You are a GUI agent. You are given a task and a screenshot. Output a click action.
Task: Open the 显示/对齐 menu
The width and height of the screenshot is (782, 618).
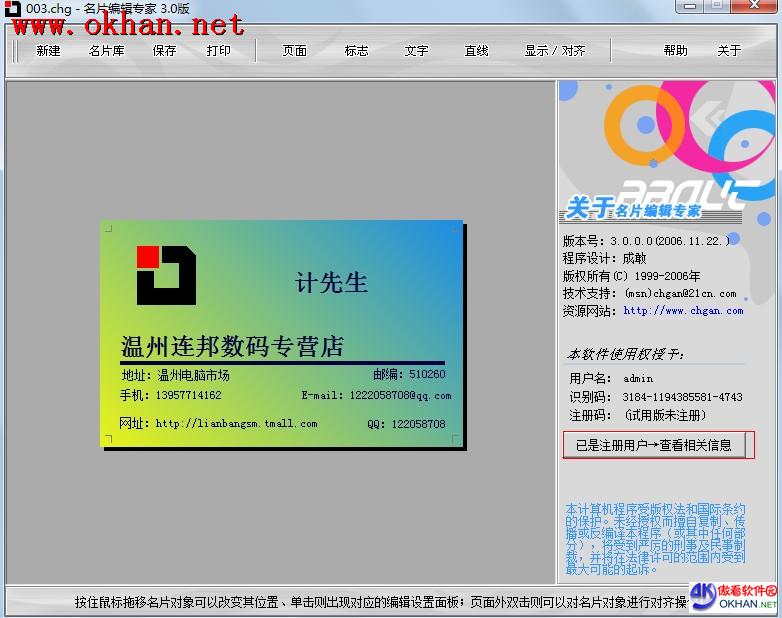(x=555, y=50)
